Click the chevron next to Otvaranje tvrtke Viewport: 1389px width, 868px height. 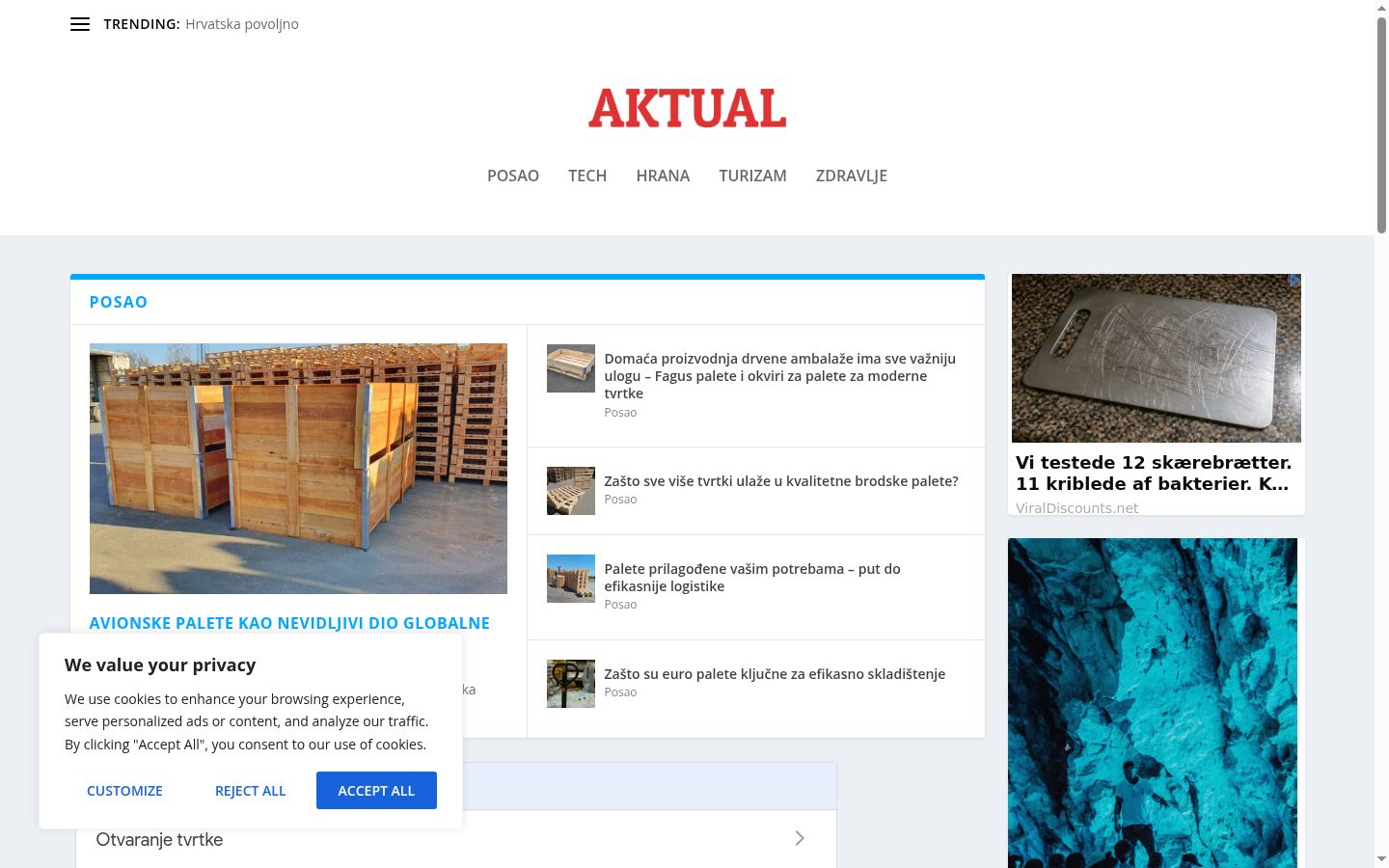point(800,838)
